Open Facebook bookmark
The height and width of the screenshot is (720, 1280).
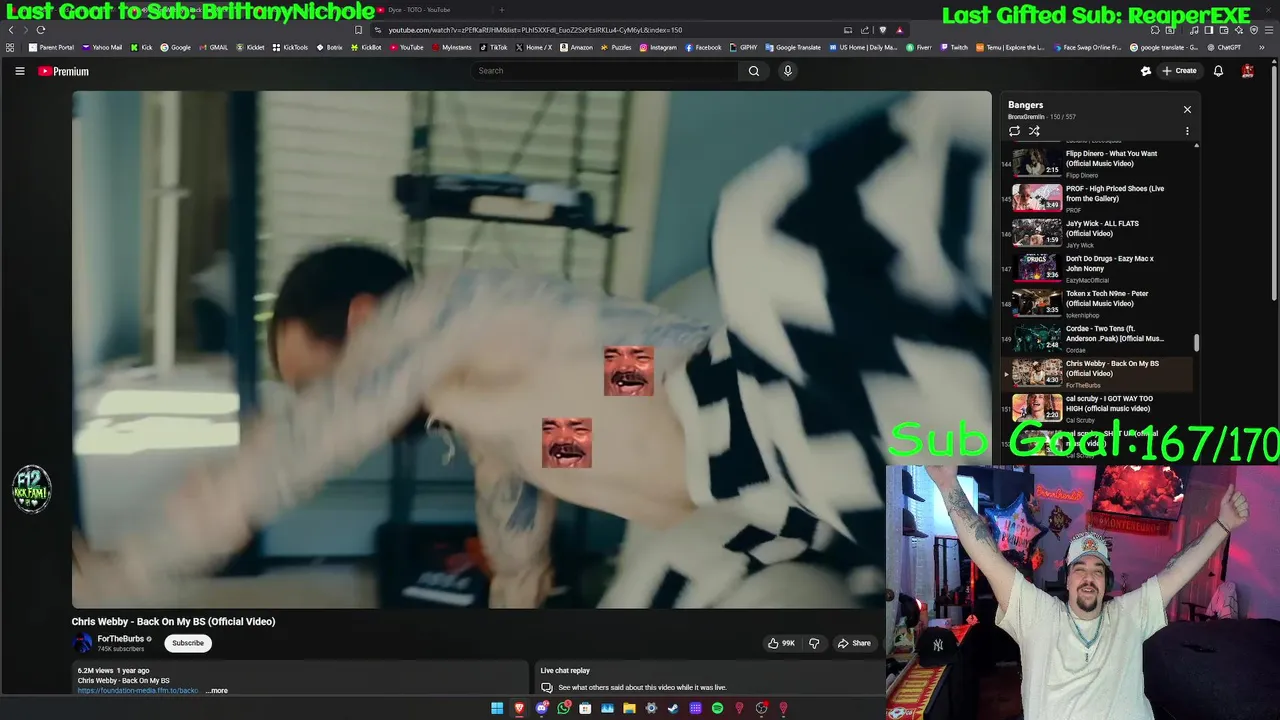pos(703,47)
